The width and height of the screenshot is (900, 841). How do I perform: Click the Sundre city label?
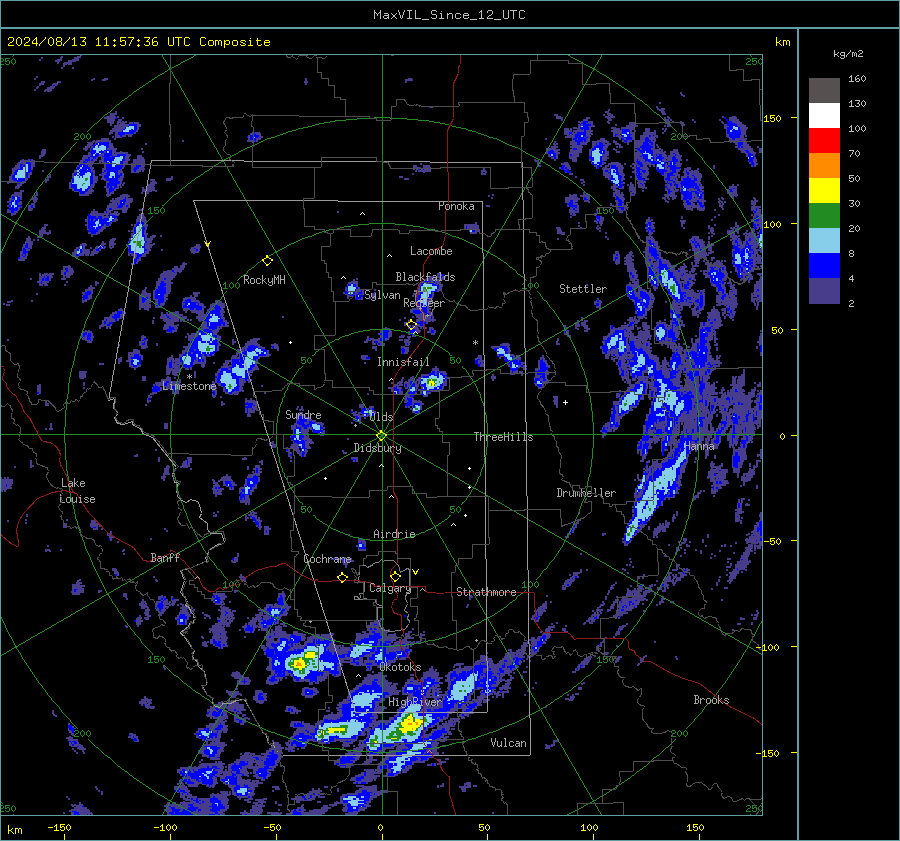pyautogui.click(x=303, y=415)
